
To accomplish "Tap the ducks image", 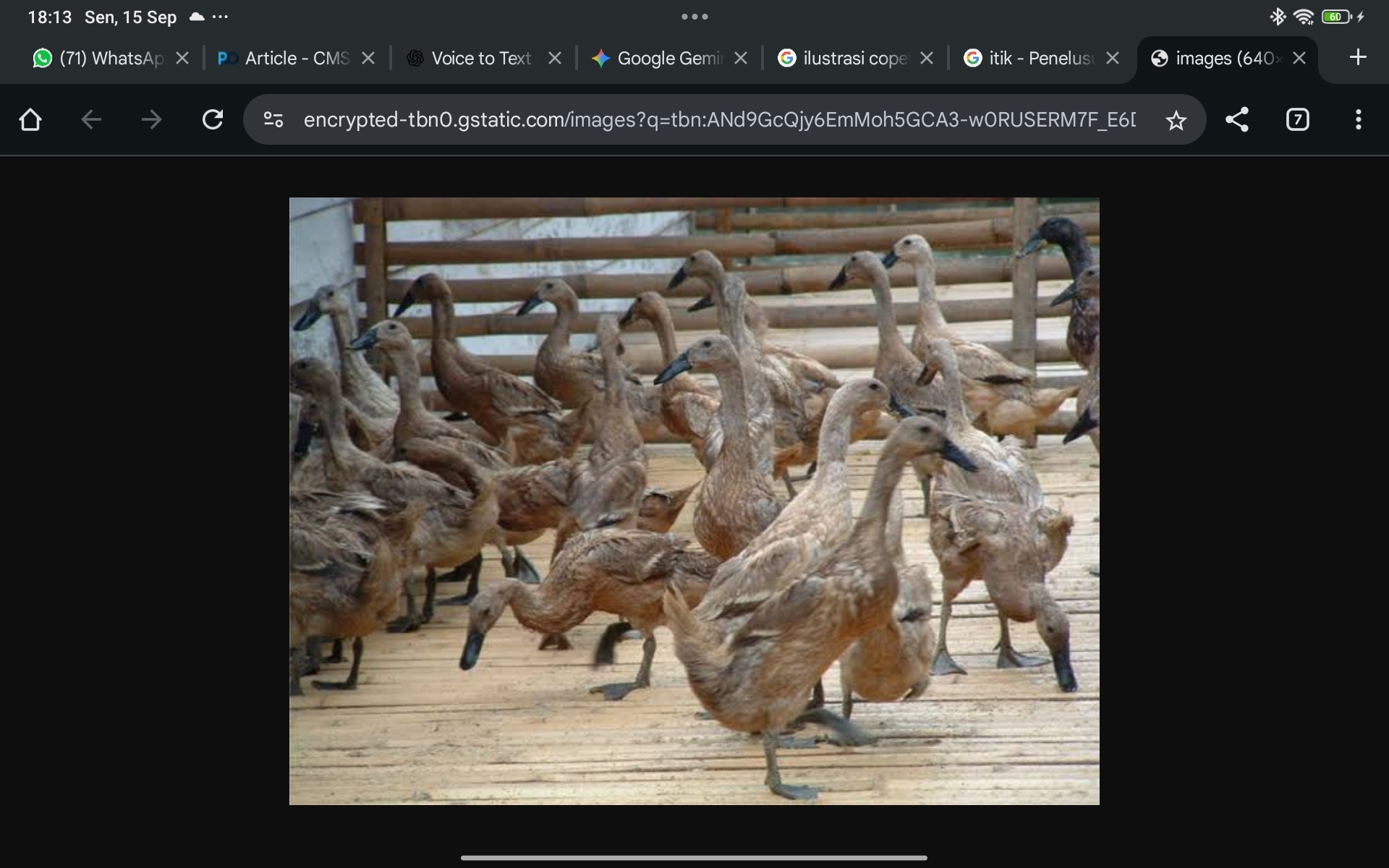I will (x=694, y=501).
